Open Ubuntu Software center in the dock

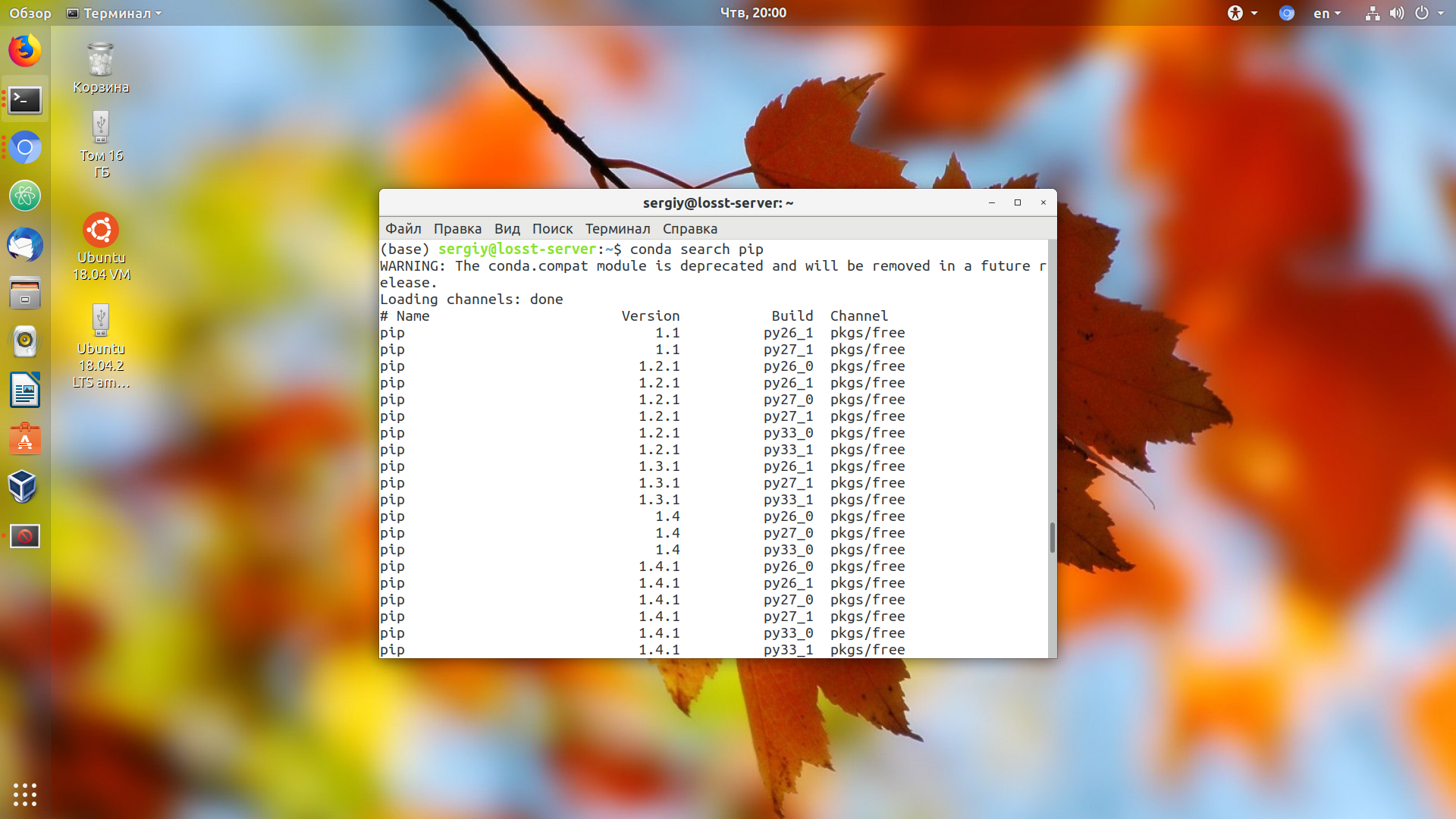[x=25, y=439]
